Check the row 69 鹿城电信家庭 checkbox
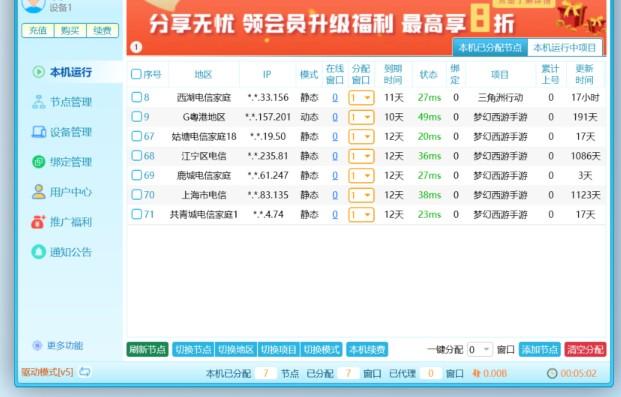The image size is (621, 397). tap(136, 175)
